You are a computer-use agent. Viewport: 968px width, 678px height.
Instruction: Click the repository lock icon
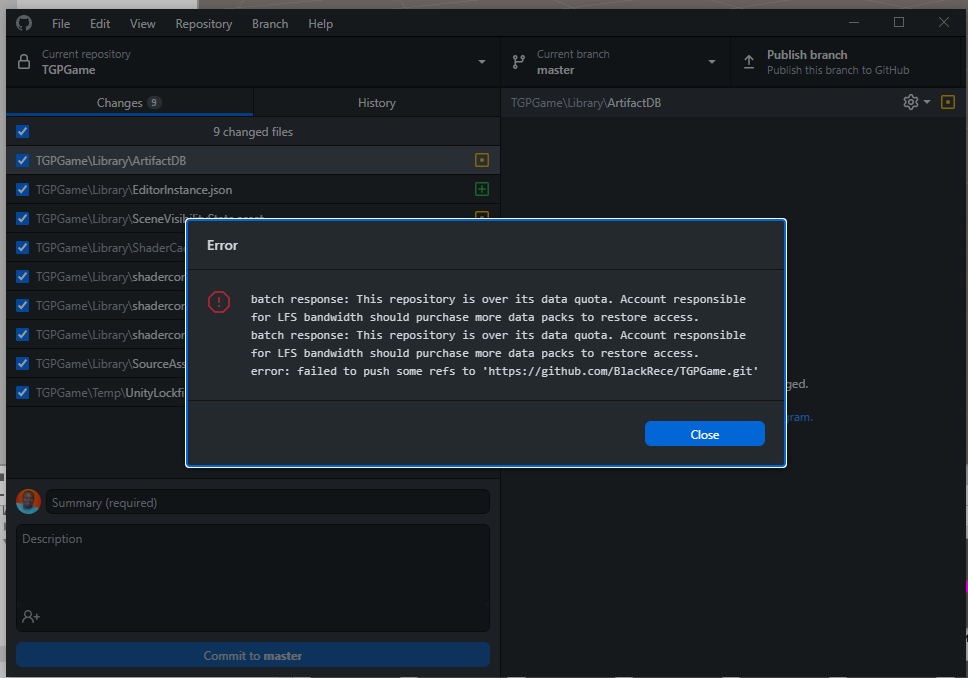24,62
